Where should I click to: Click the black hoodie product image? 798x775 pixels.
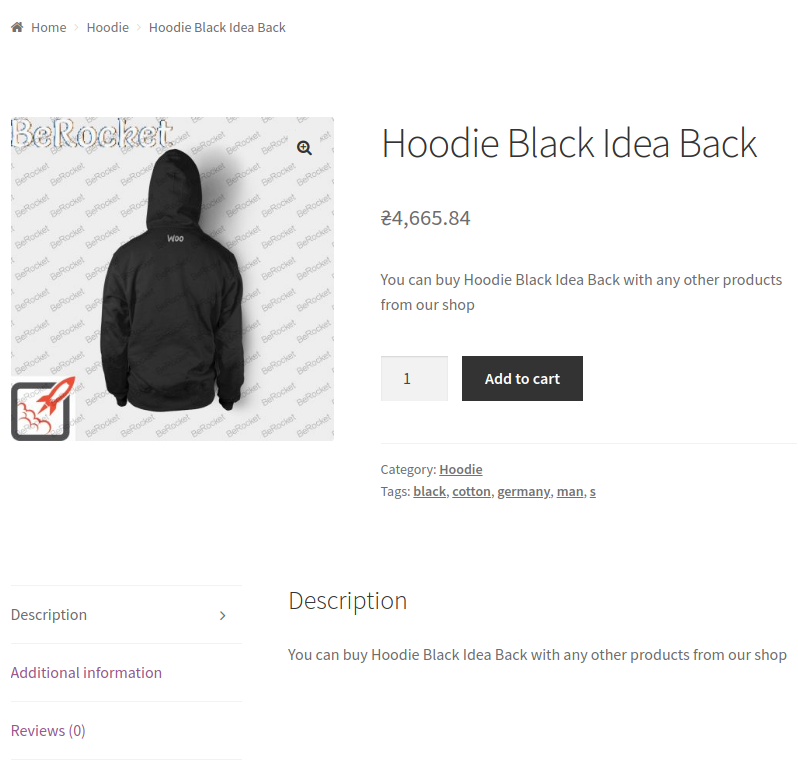[173, 280]
